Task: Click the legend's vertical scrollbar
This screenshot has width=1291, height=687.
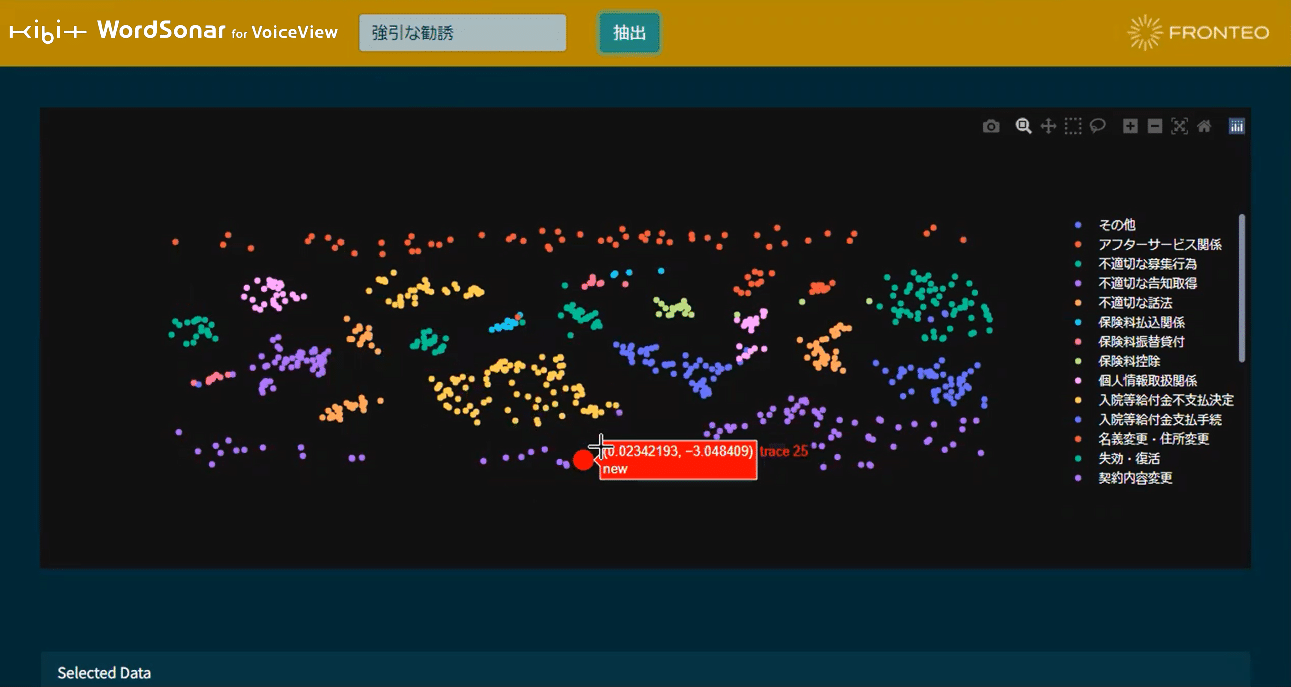Action: [1243, 288]
